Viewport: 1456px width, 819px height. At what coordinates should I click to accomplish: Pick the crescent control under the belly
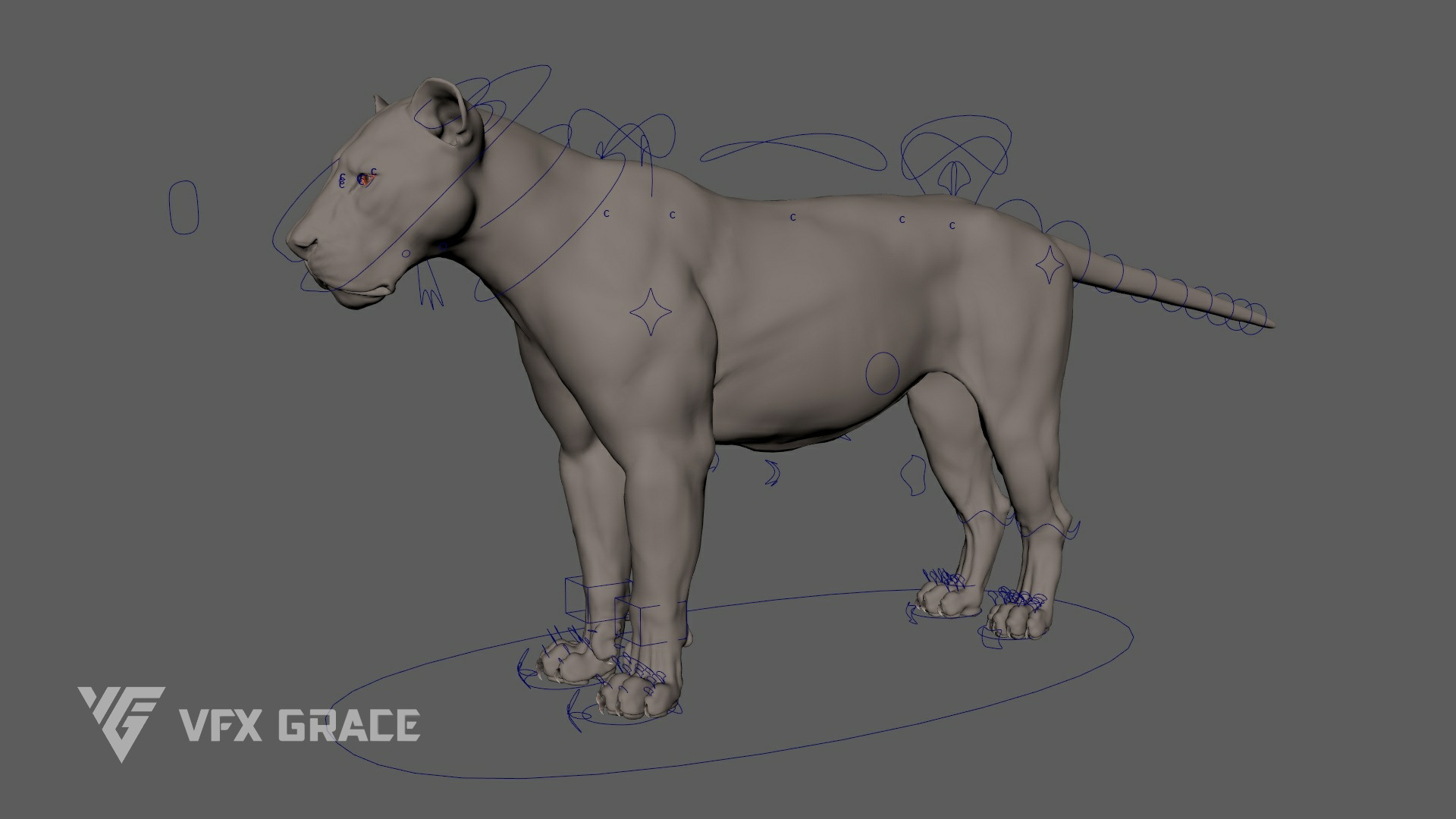click(771, 473)
